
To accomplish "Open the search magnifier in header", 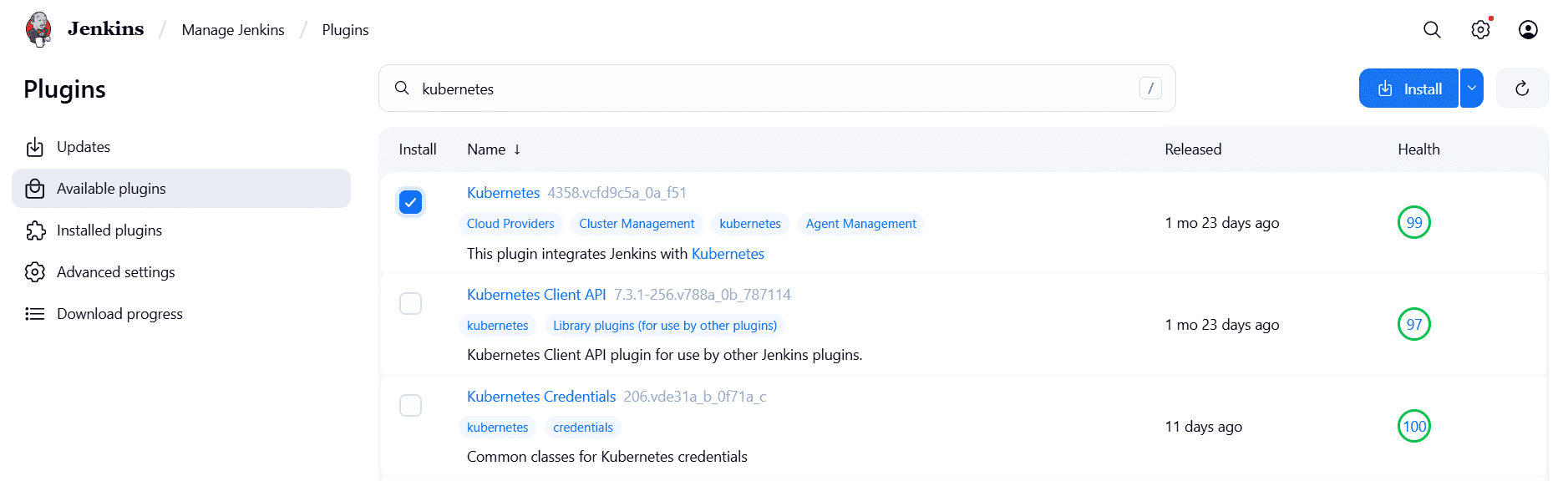I will tap(1432, 30).
